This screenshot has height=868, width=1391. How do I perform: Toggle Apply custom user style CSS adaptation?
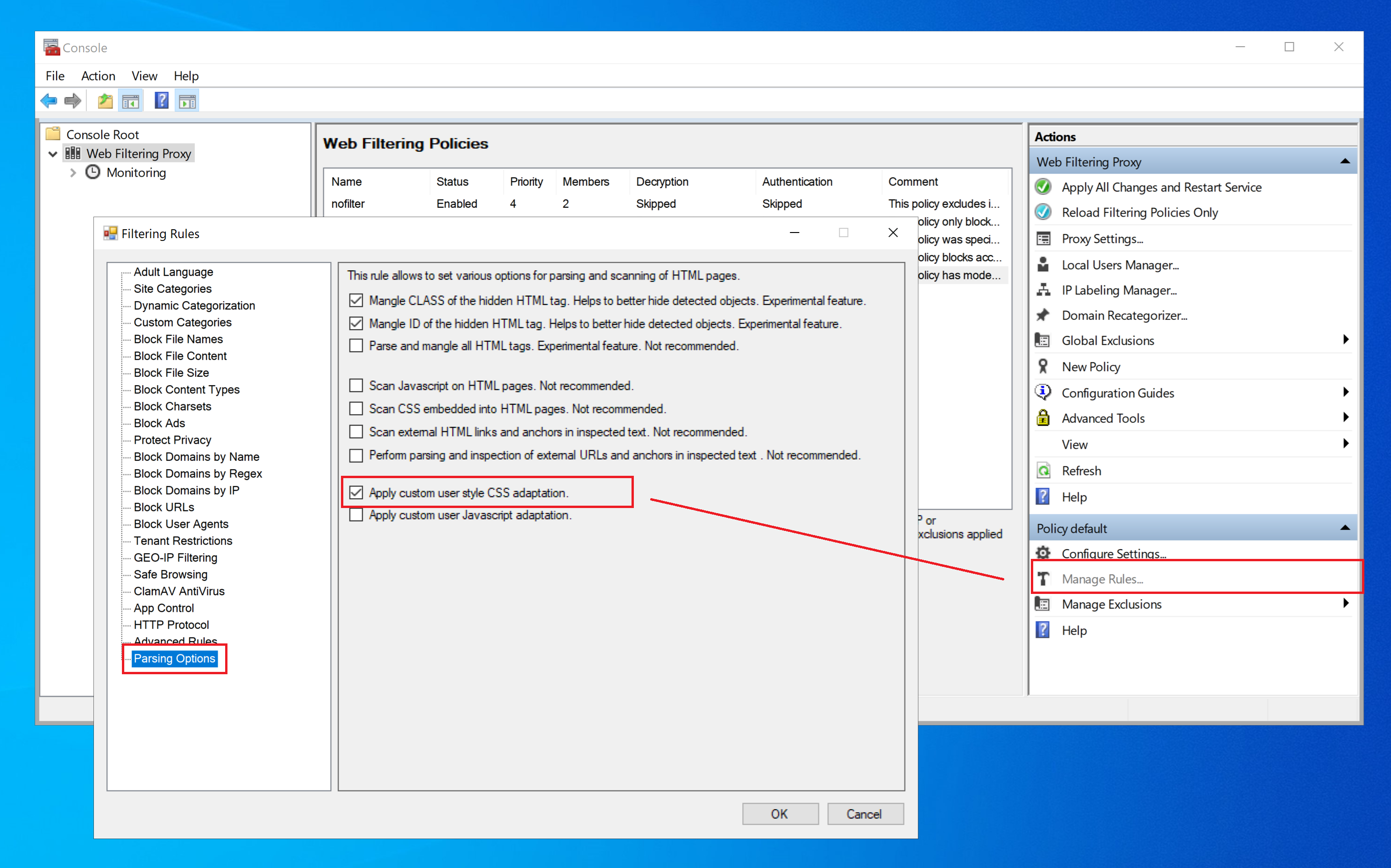356,493
